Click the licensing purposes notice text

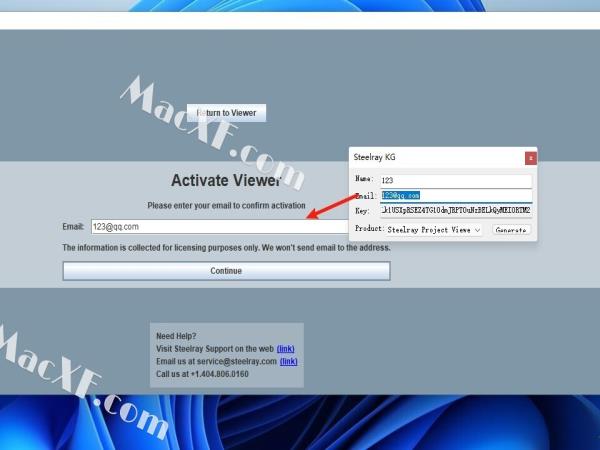coord(226,248)
